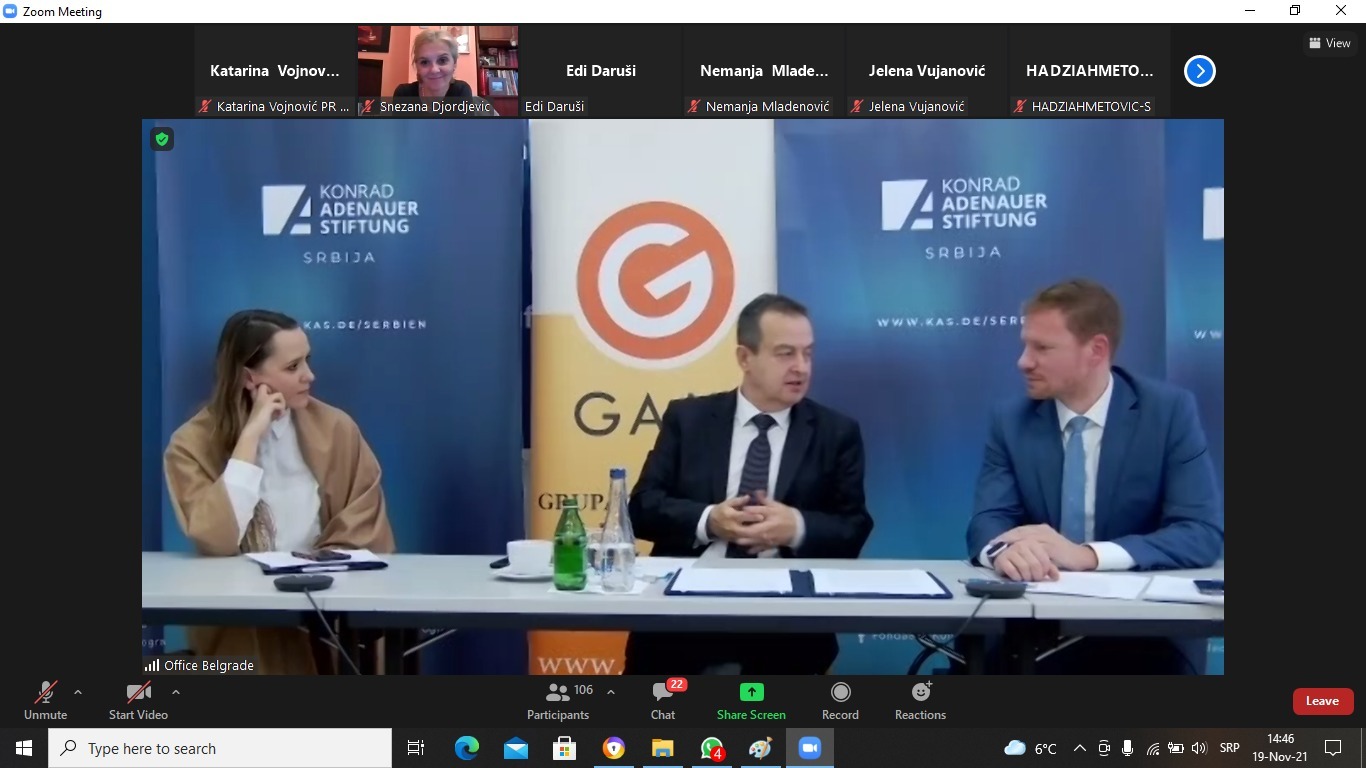Open the Paint palette app on the taskbar

(761, 748)
